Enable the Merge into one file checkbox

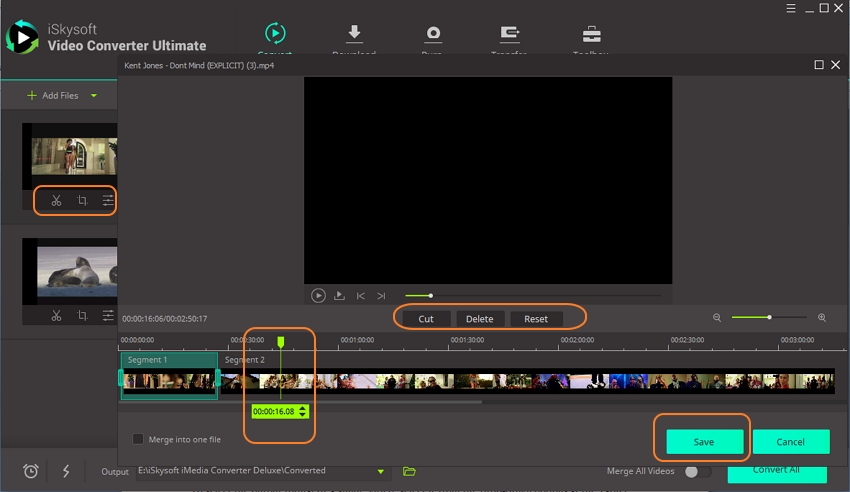coord(138,439)
